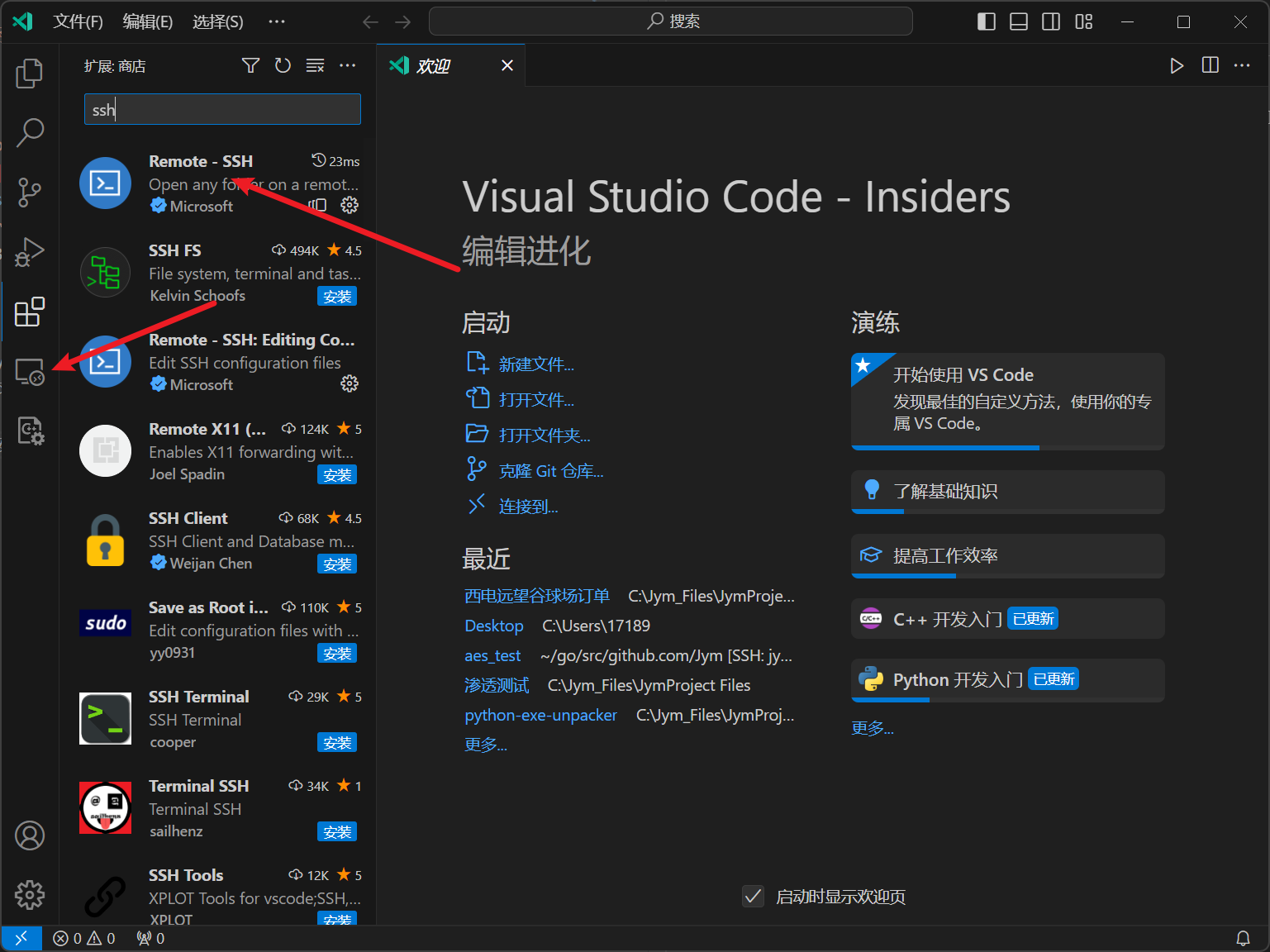The width and height of the screenshot is (1270, 952).
Task: Install the Remote X11 extension
Action: coord(337,475)
